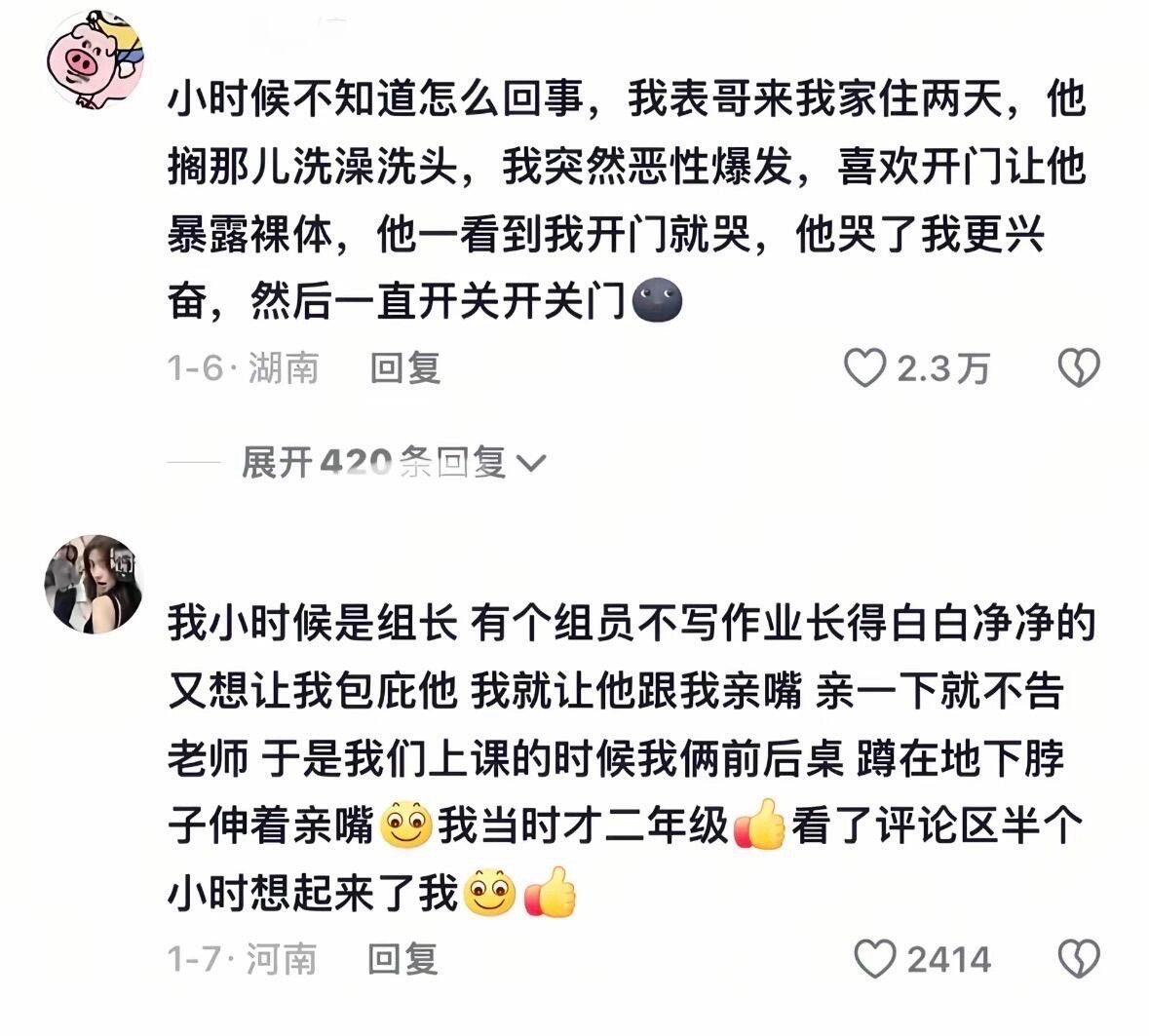1149x1036 pixels.
Task: Like the comment from 湖南 with the heart
Action: (x=865, y=367)
